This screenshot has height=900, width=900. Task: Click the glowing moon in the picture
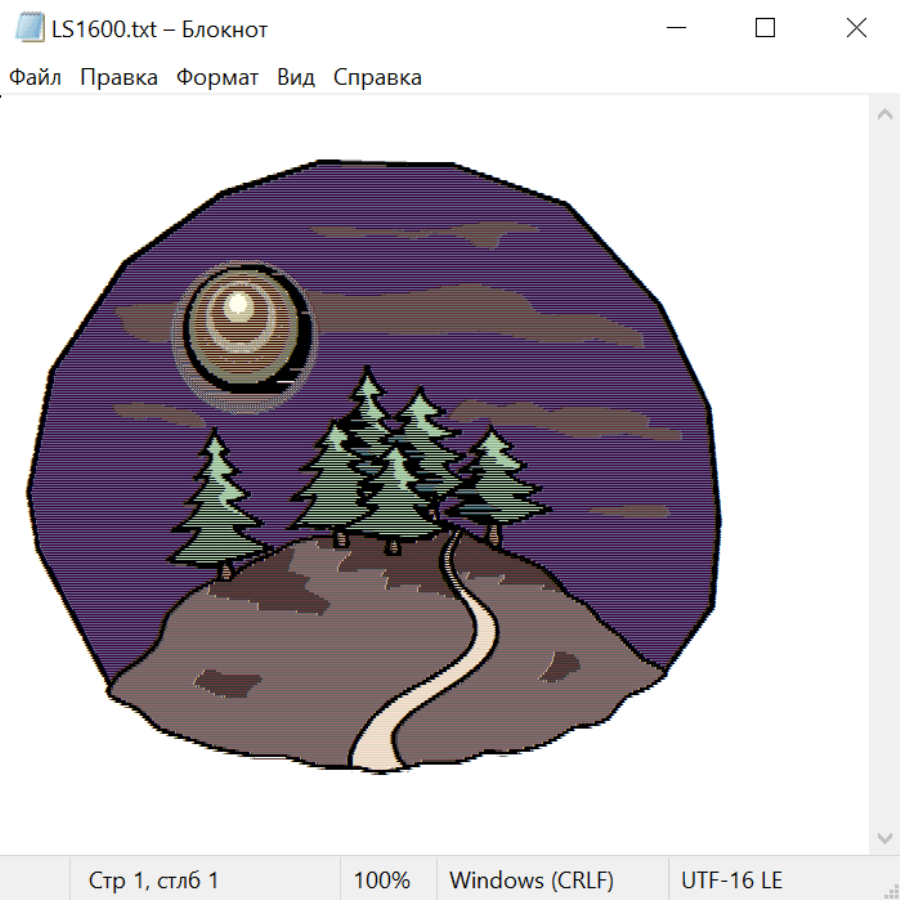240,325
